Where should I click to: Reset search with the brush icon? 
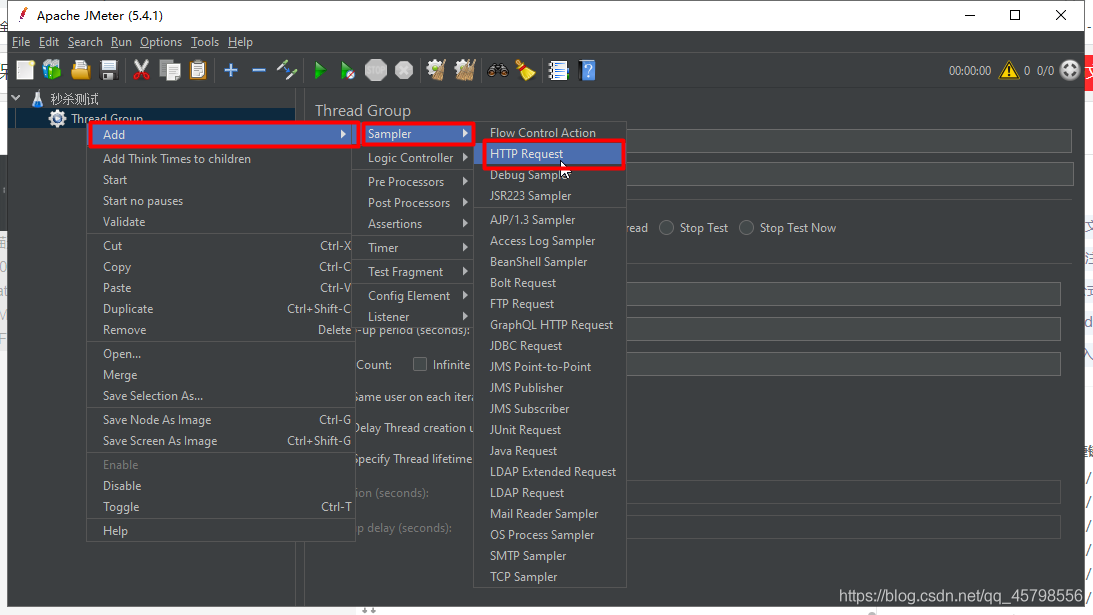[525, 70]
